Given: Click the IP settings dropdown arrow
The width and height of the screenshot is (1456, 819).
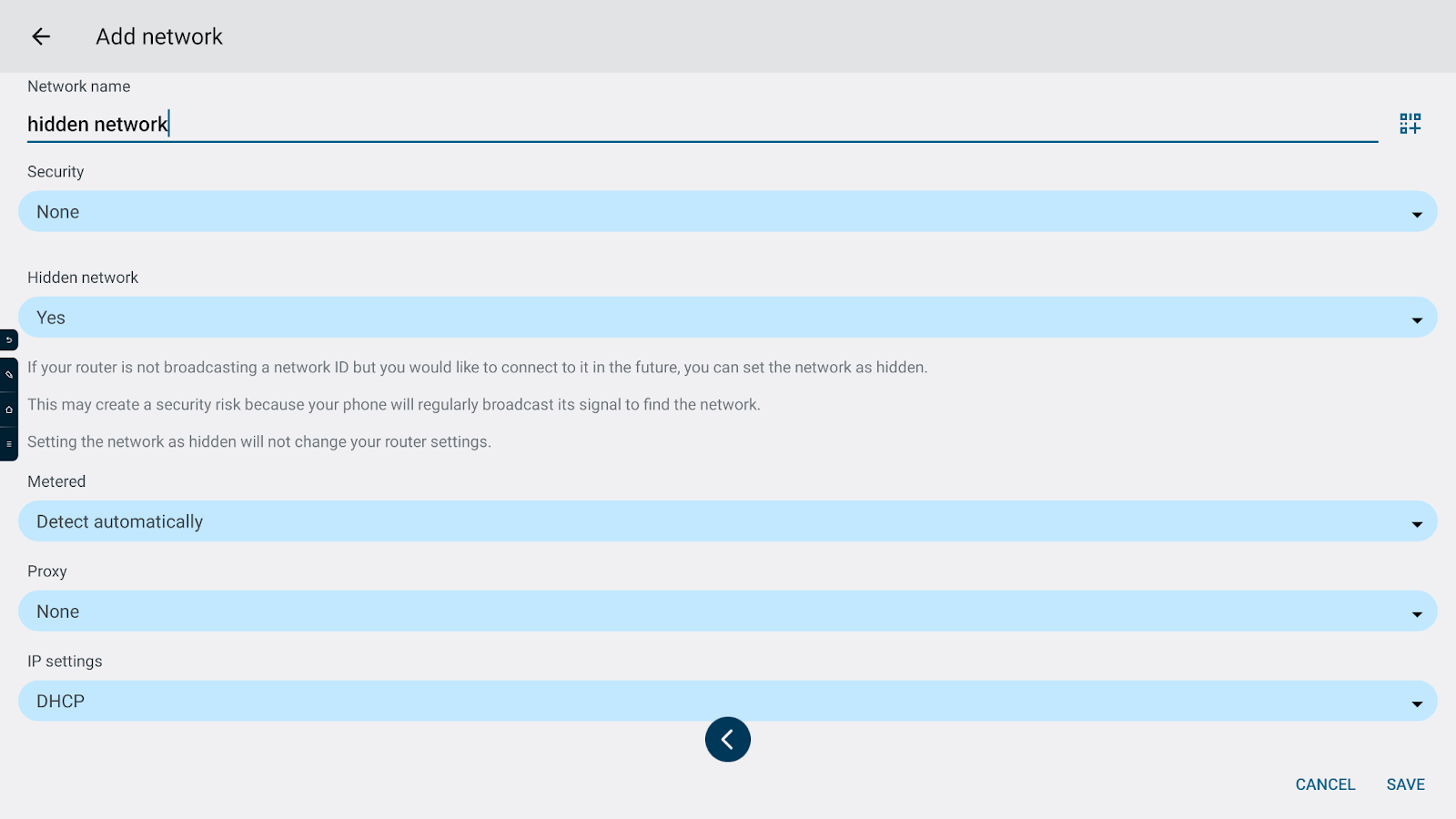Looking at the screenshot, I should coord(1416,704).
